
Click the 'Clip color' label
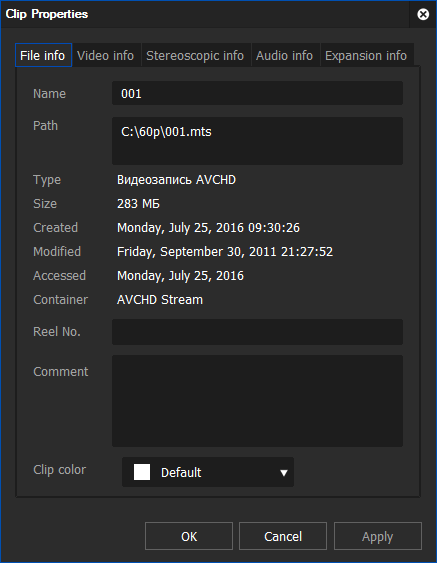coord(59,470)
